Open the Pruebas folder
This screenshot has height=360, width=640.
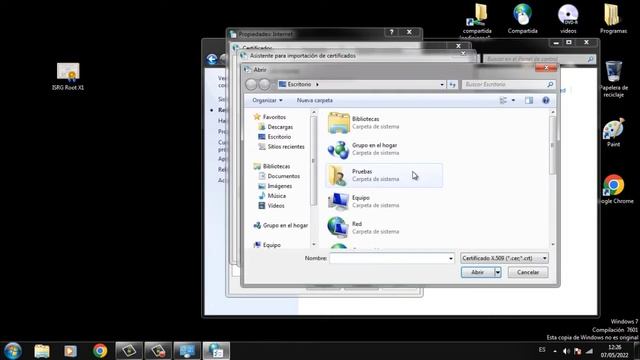(384, 175)
